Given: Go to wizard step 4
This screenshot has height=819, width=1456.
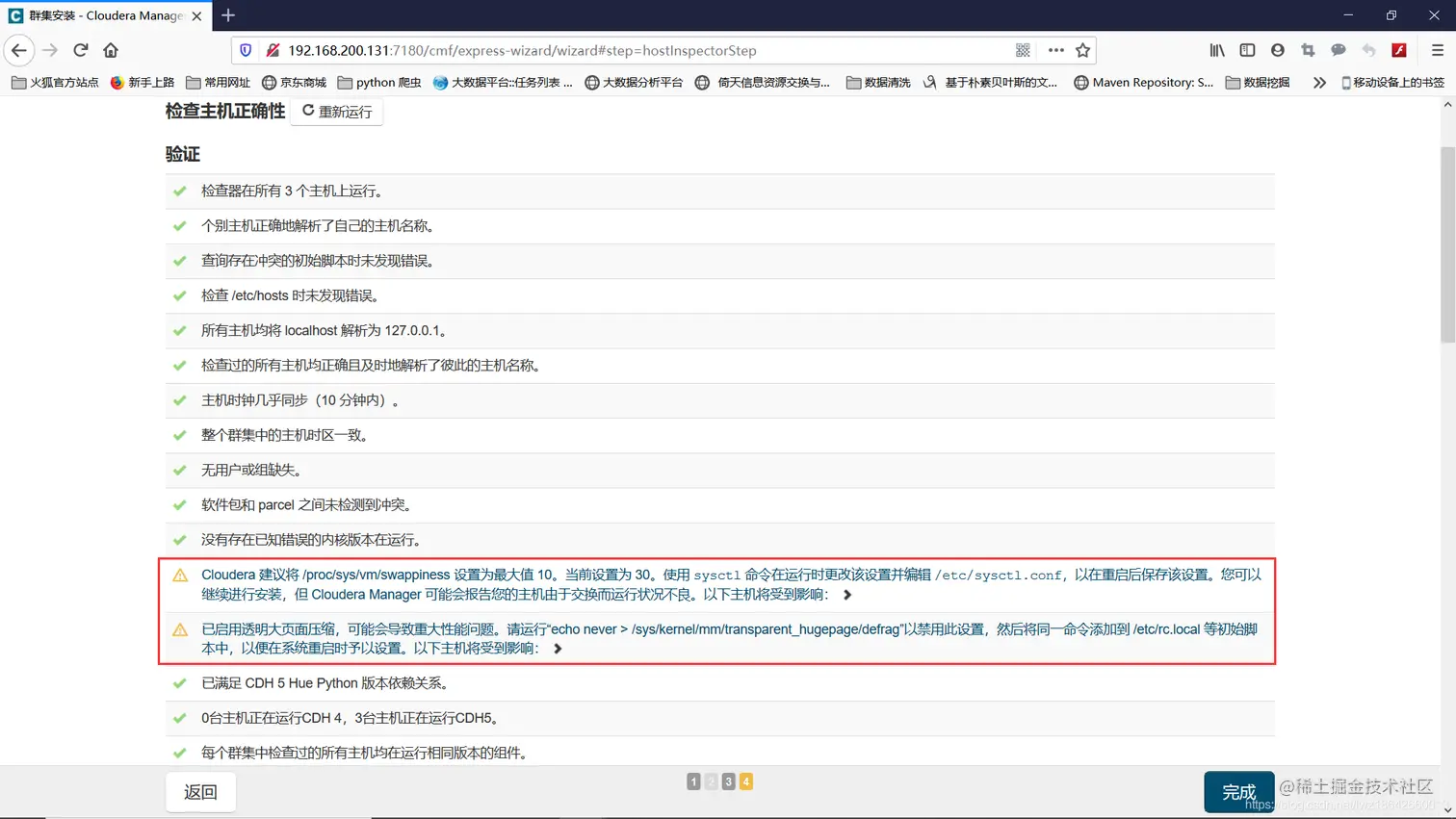Looking at the screenshot, I should pyautogui.click(x=746, y=781).
